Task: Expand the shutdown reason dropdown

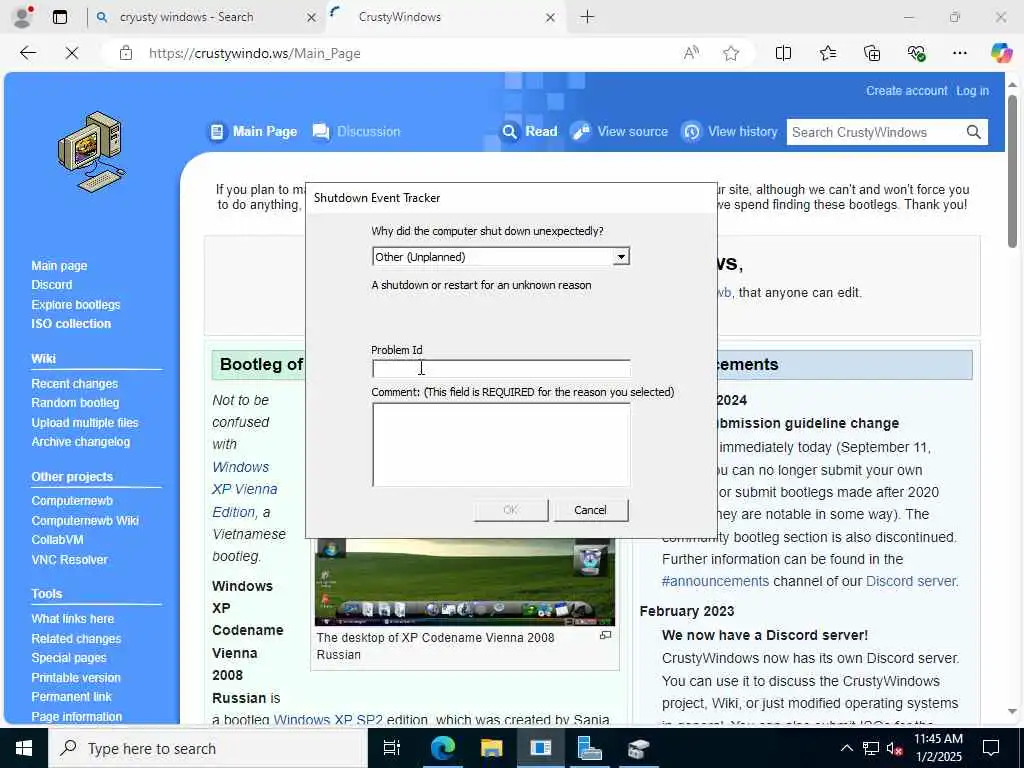Action: pyautogui.click(x=621, y=257)
